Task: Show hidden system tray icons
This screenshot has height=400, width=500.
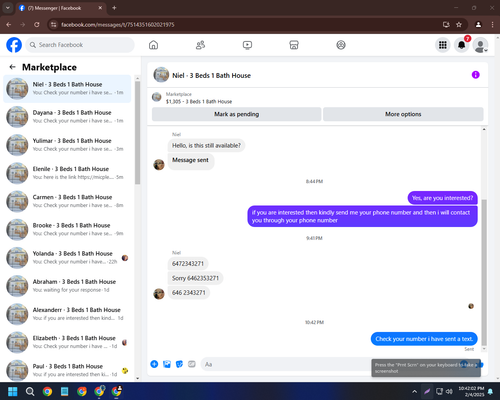Action: [x=414, y=391]
